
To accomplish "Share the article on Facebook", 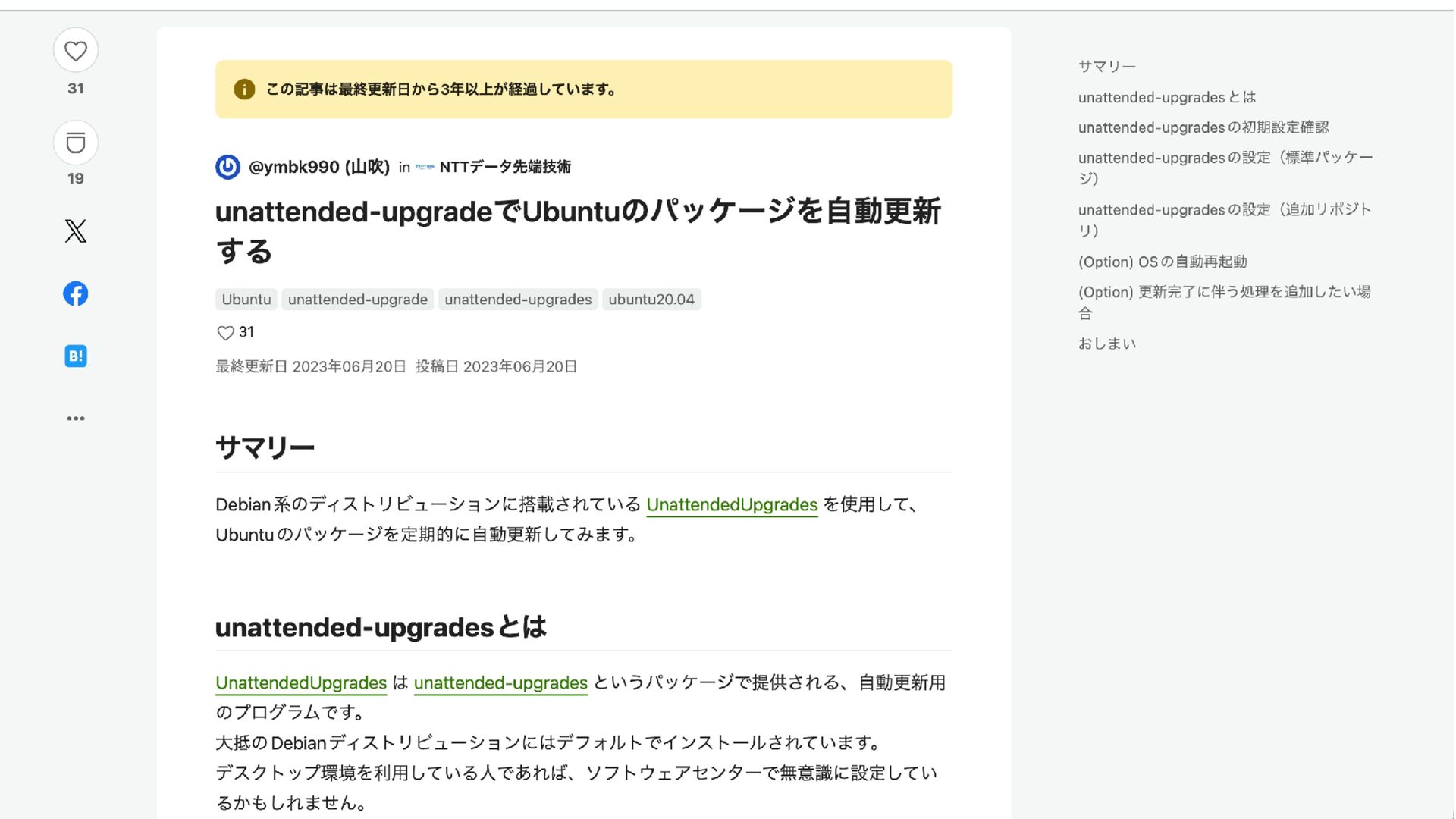I will 76,293.
